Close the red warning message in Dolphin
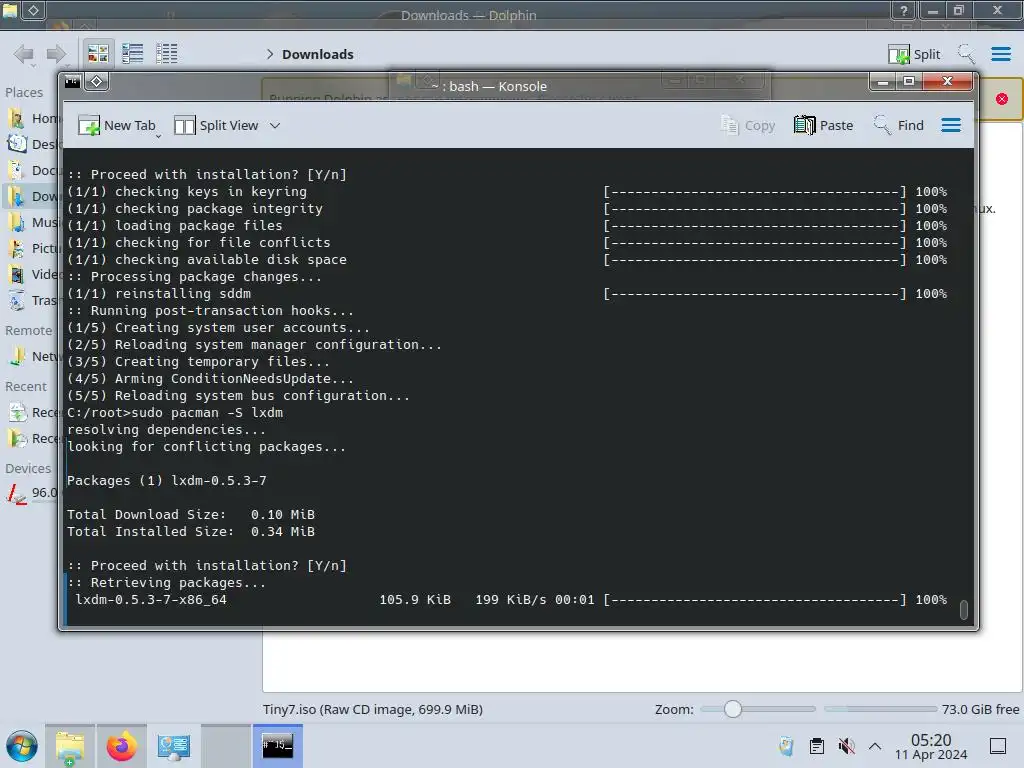The width and height of the screenshot is (1024, 768). pyautogui.click(x=1002, y=99)
